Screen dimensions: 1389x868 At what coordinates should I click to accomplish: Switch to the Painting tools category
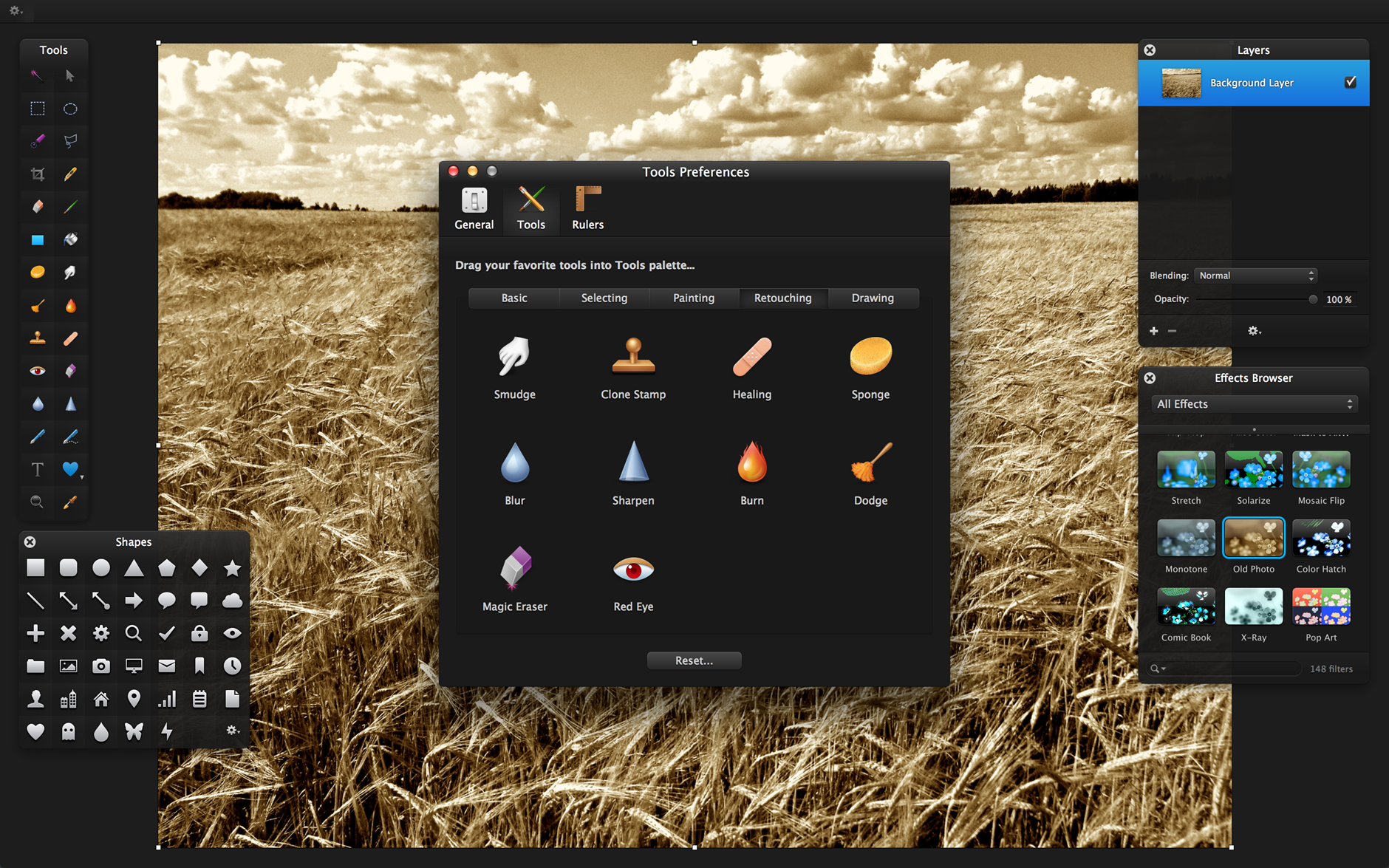694,298
